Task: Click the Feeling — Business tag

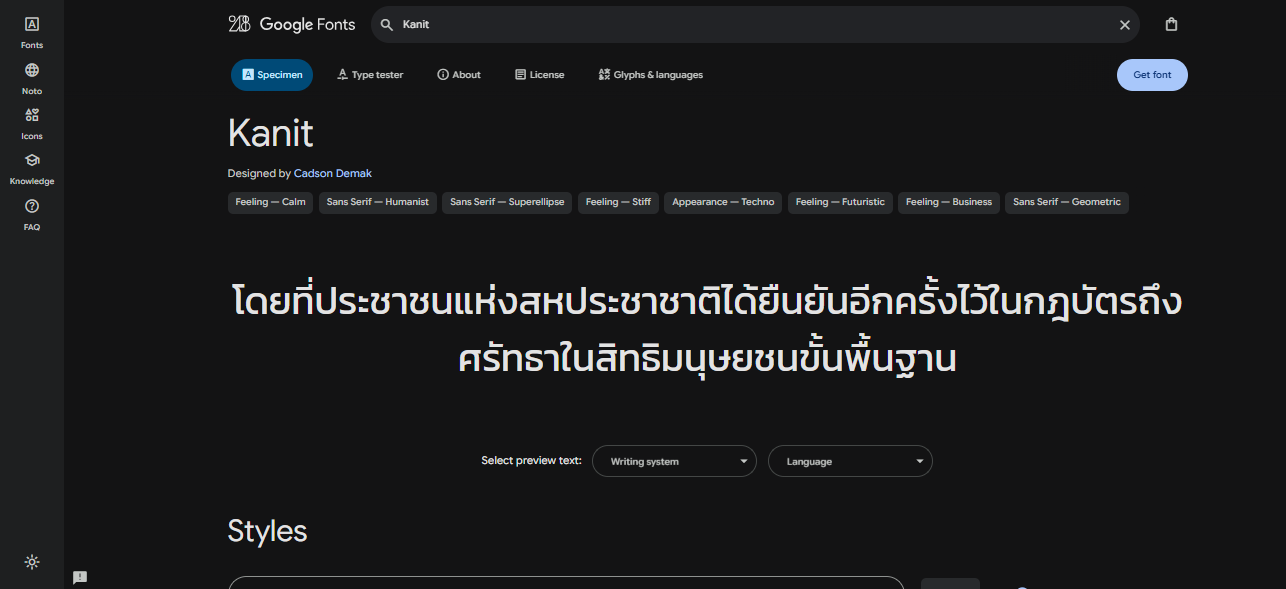Action: (949, 202)
